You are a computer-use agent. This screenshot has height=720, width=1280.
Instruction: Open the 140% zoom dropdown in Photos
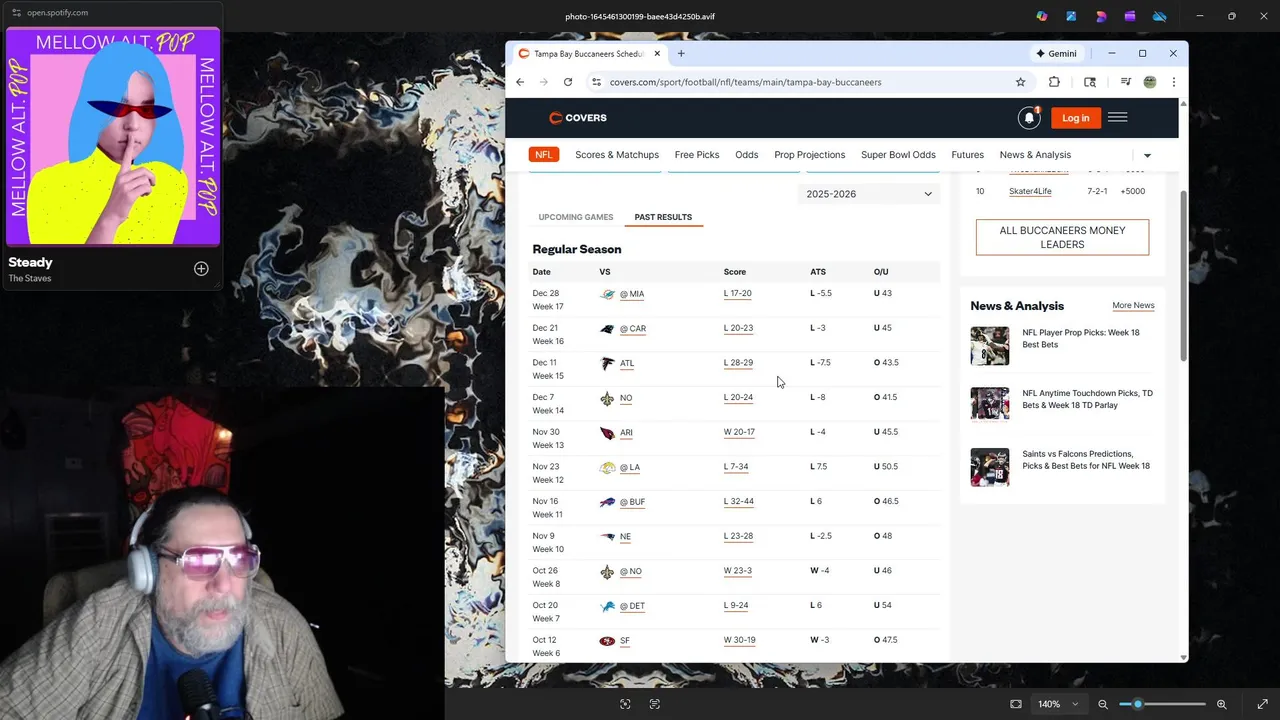pos(1058,704)
